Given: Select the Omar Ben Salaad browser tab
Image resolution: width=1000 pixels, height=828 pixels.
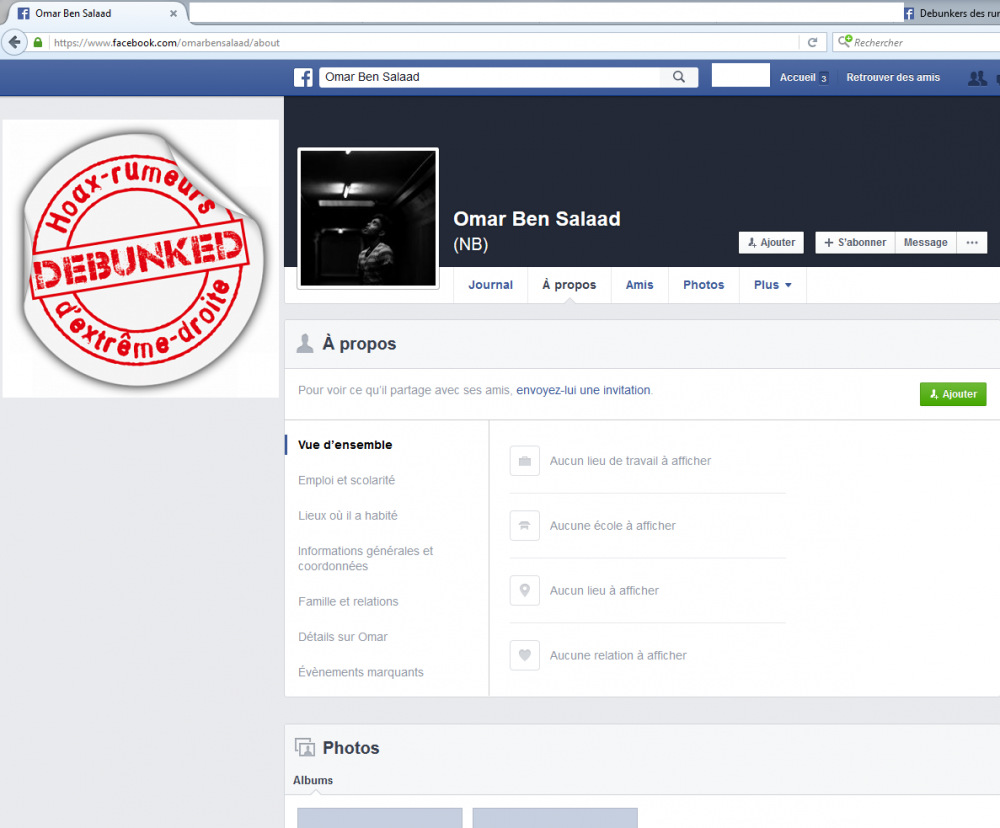Looking at the screenshot, I should tap(95, 13).
